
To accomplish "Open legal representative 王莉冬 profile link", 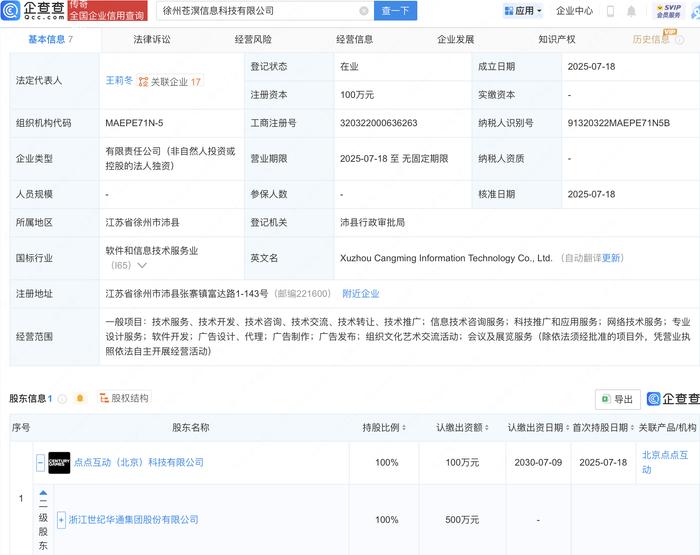I will click(x=119, y=81).
